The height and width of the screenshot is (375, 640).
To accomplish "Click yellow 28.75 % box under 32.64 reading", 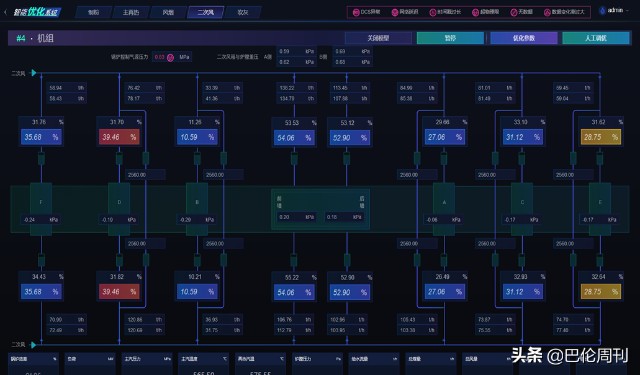I will click(600, 292).
